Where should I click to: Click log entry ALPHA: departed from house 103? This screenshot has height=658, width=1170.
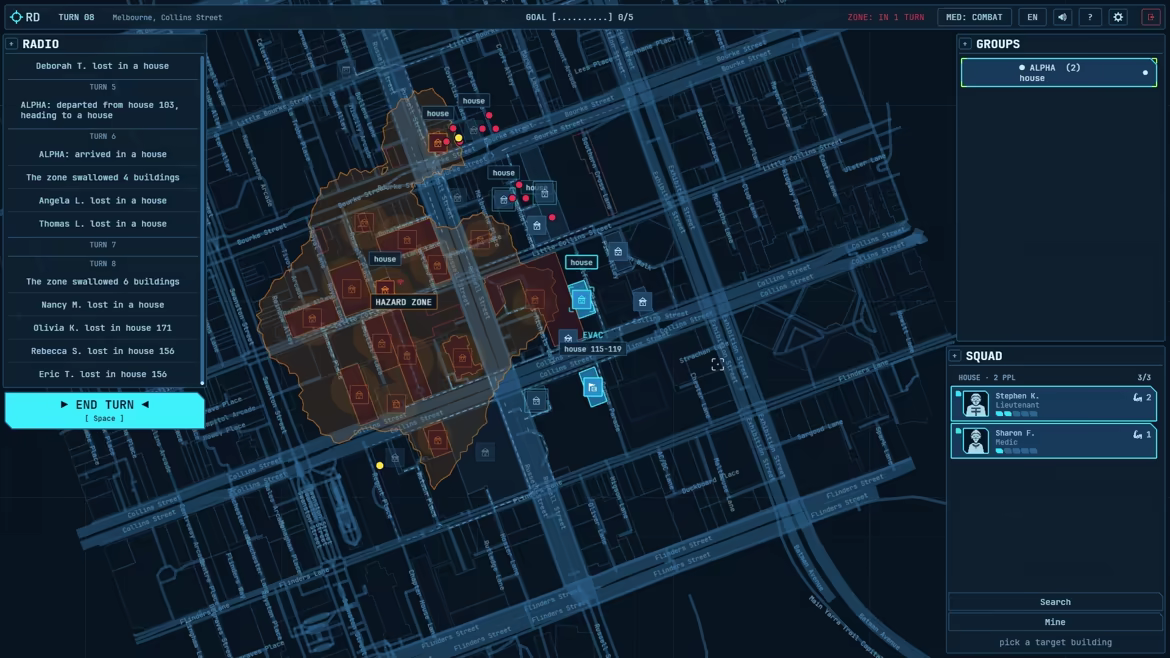102,110
